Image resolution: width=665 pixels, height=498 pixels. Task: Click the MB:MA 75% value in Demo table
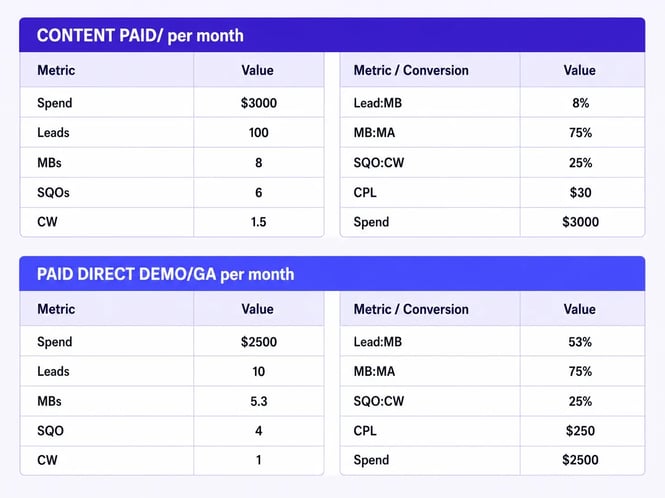(581, 372)
